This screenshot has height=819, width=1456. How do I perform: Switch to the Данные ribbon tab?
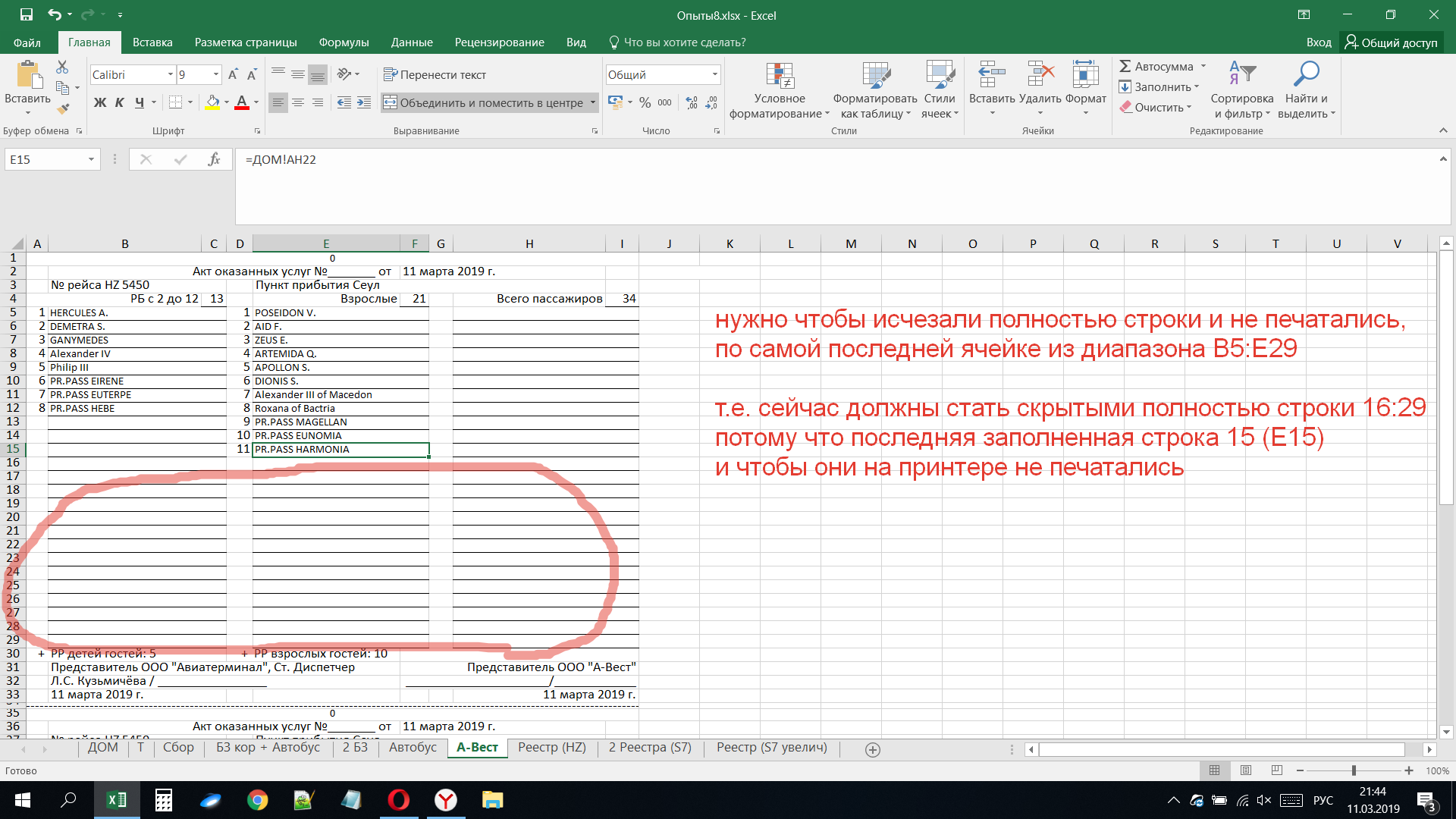[412, 42]
